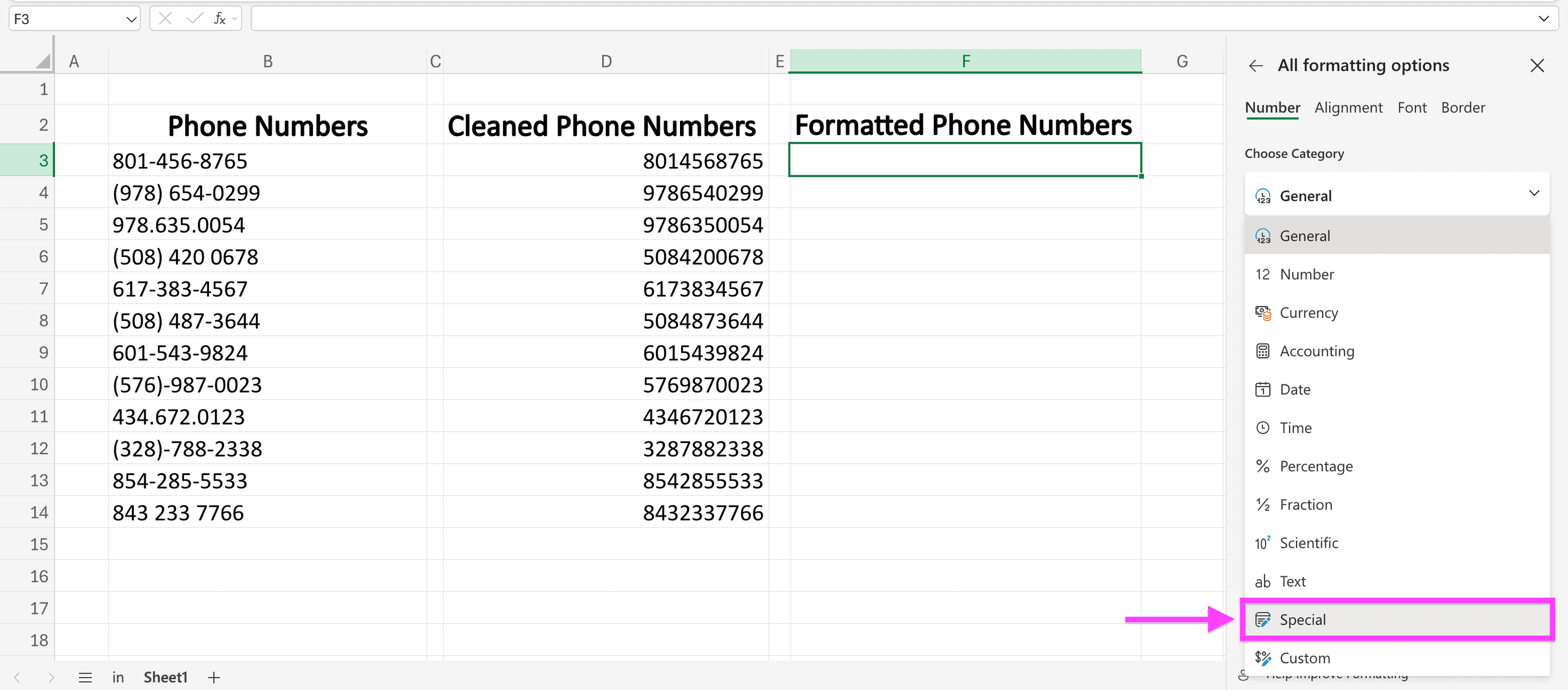
Task: Go to previous sheet arrow
Action: (17, 677)
